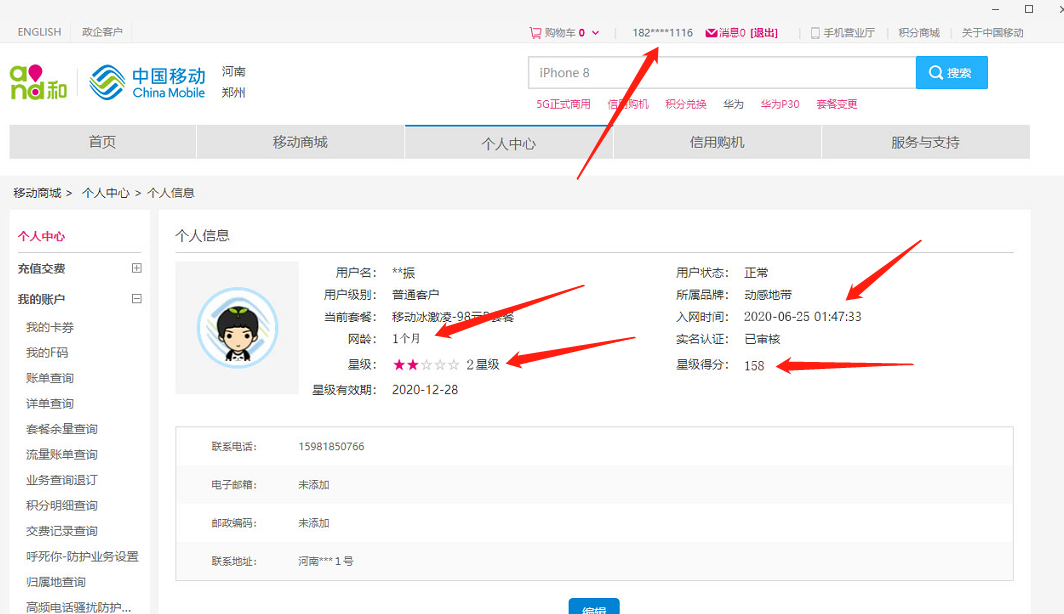This screenshot has height=614, width=1064.
Task: Select the address value 河南***1号
Action: 326,561
